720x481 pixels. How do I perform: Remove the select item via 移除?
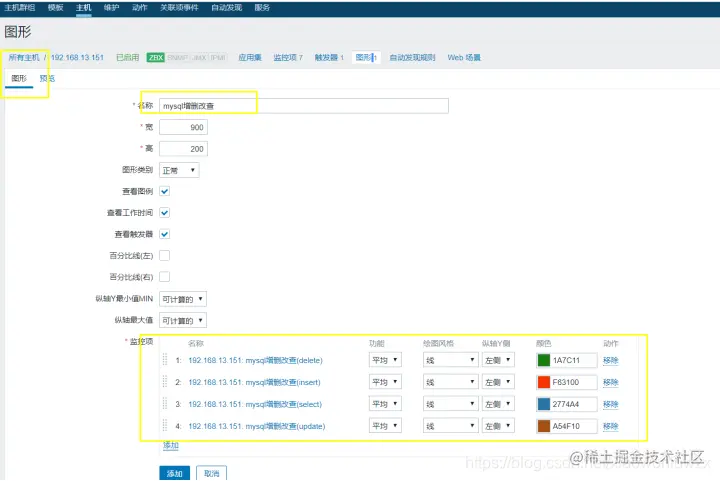(x=611, y=404)
